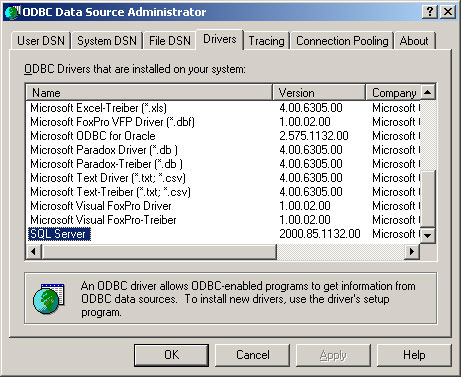Select Microsoft FoxPro VFP Driver (*.dbf)
This screenshot has width=461, height=377.
point(112,122)
